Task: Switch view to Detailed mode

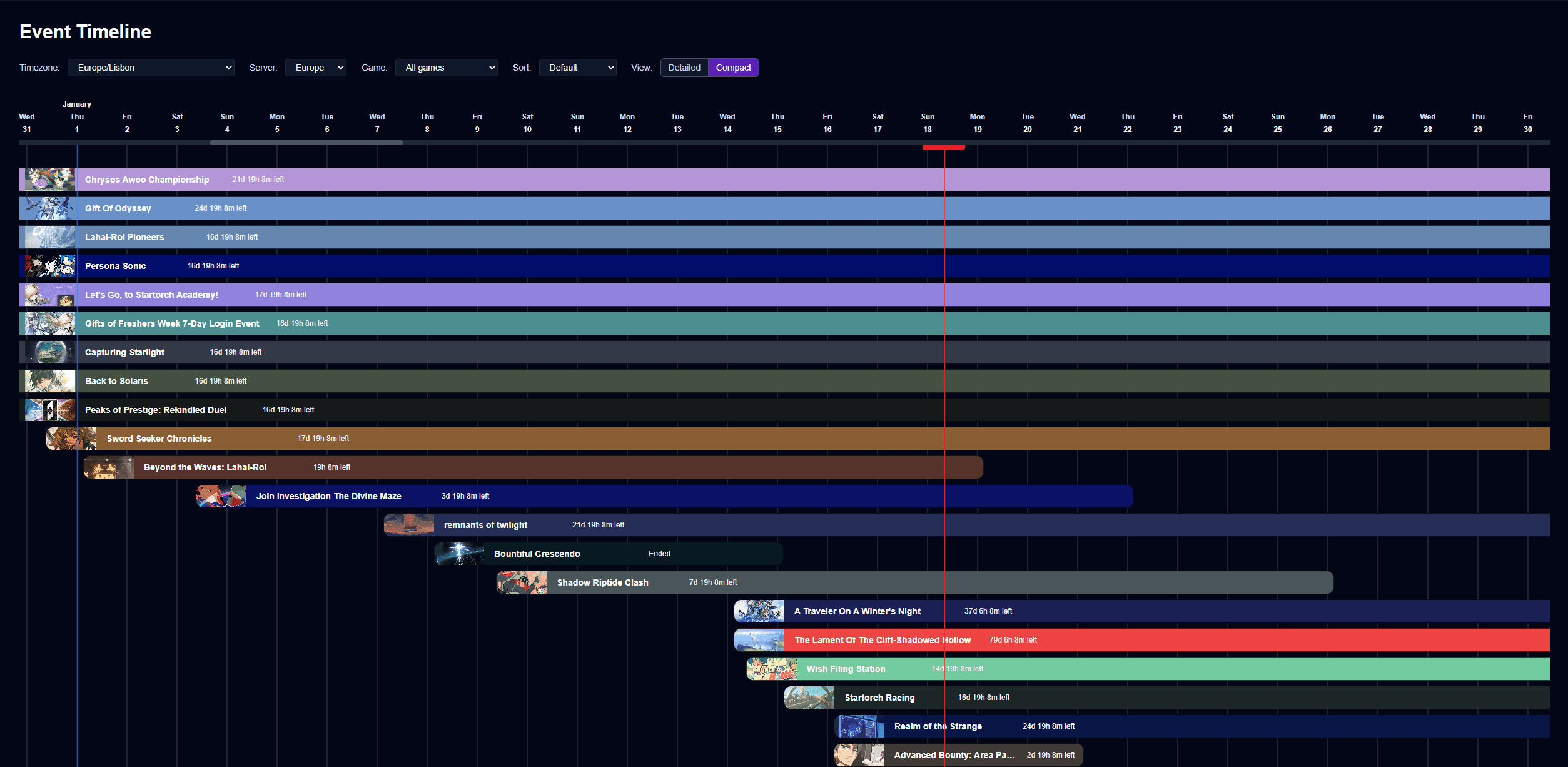Action: 684,68
